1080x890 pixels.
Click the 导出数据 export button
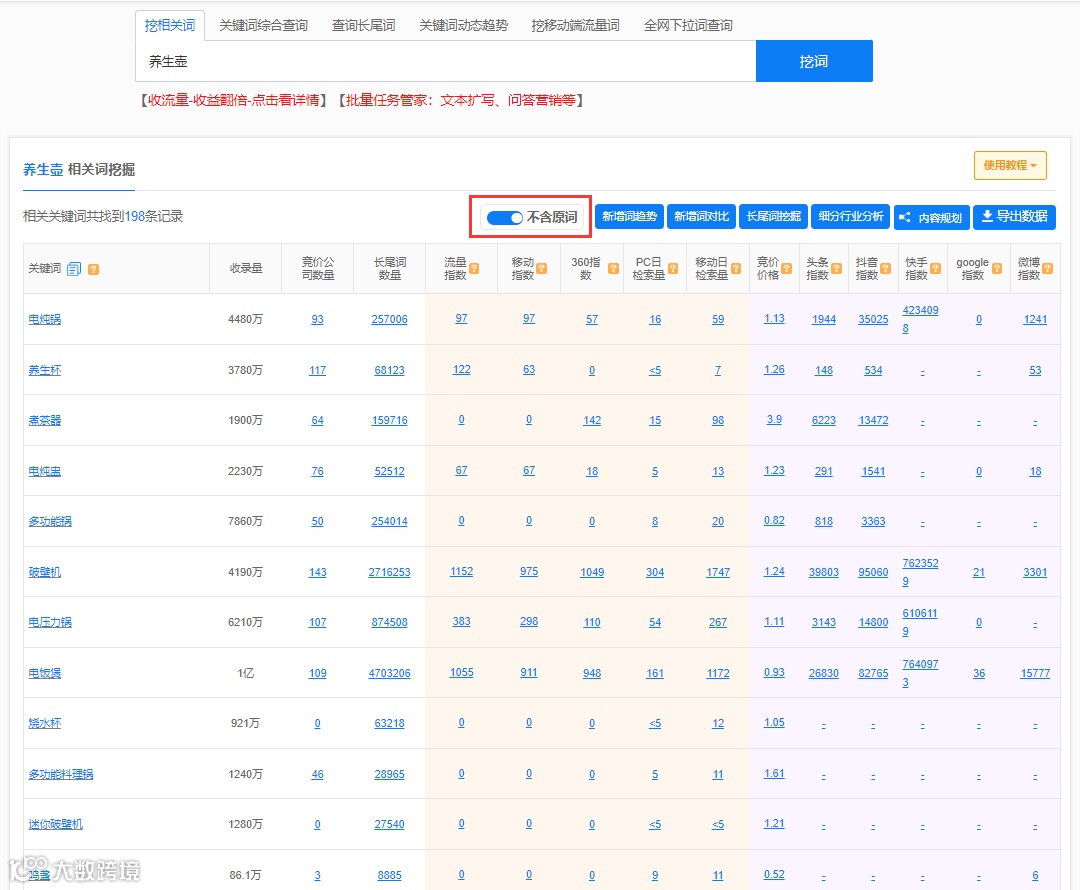[x=1014, y=217]
